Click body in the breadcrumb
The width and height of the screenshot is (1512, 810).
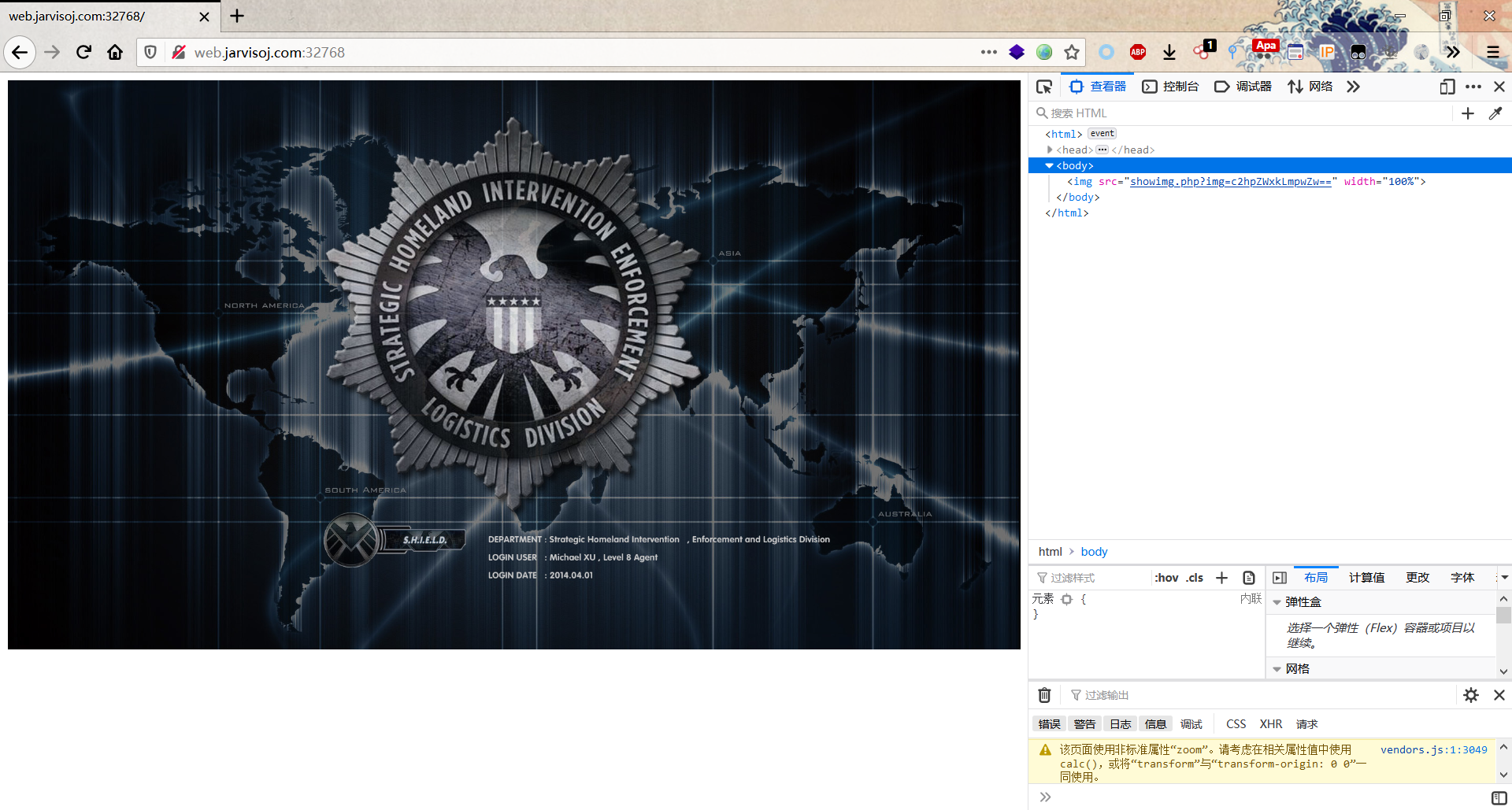click(x=1094, y=552)
